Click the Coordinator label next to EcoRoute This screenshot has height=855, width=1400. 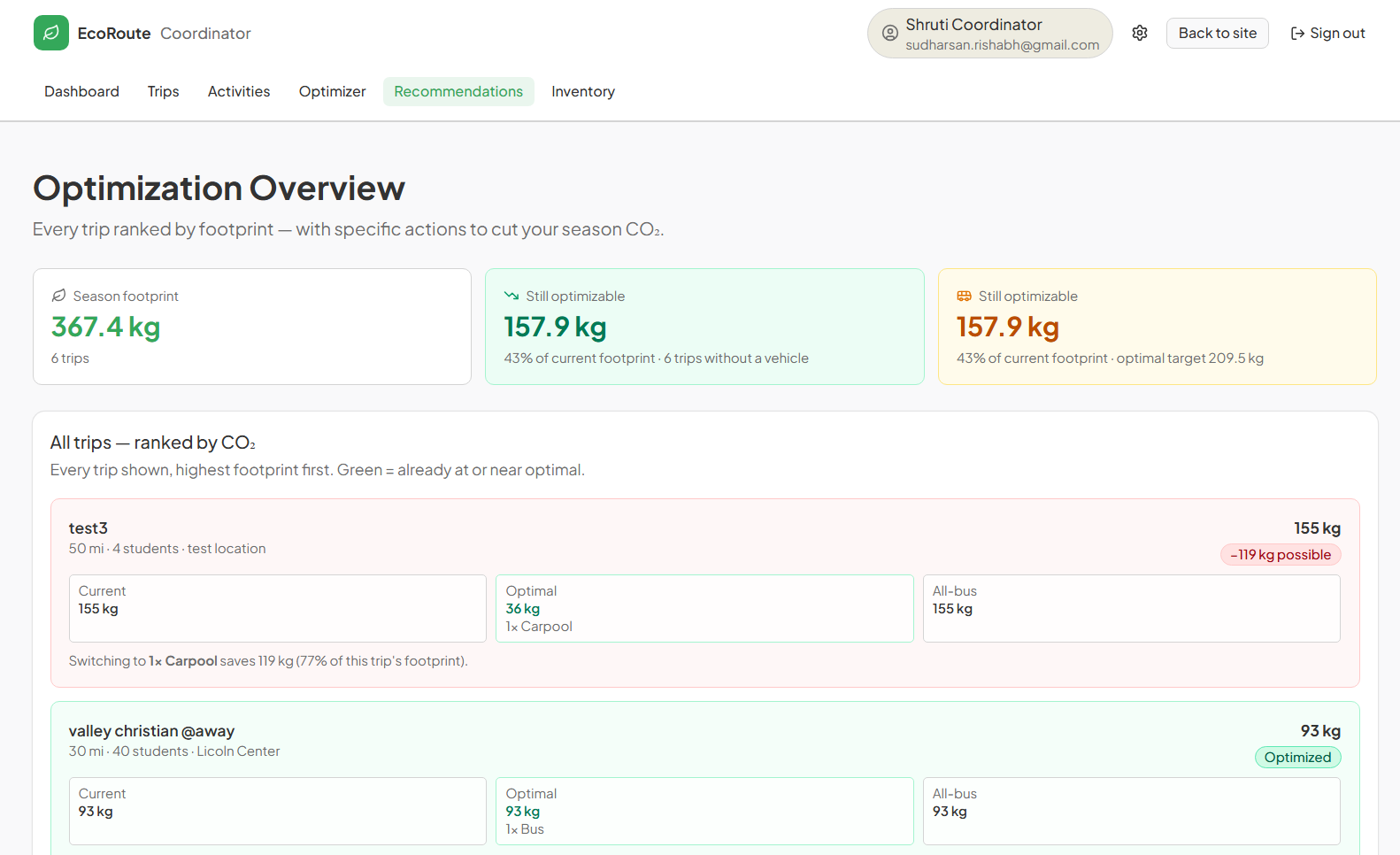(205, 33)
